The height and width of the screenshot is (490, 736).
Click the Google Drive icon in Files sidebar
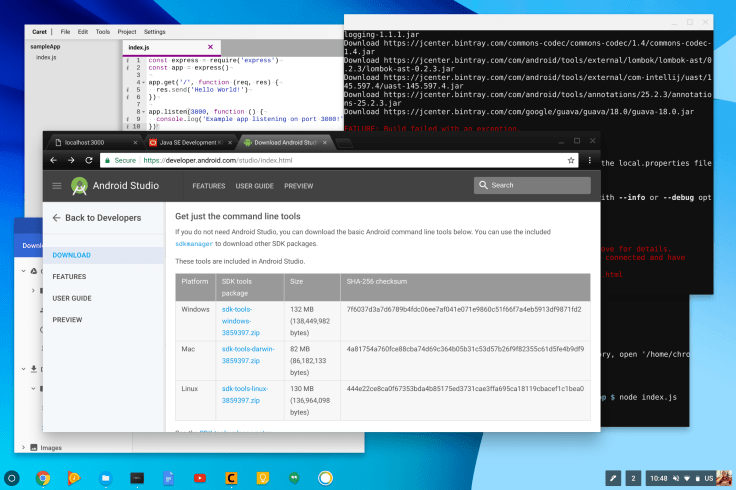(x=34, y=271)
